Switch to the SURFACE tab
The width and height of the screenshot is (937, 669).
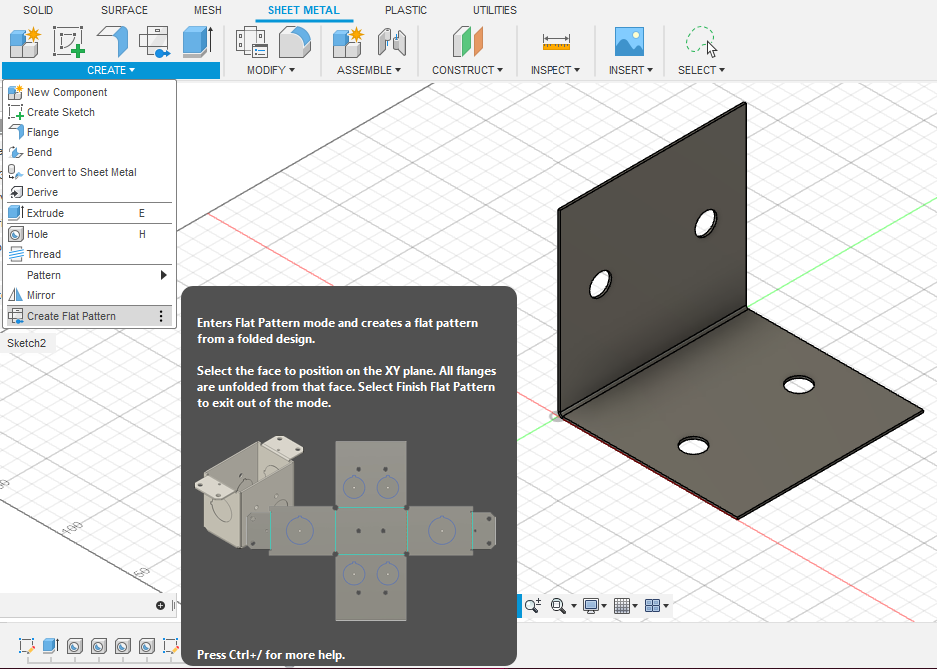tap(124, 10)
